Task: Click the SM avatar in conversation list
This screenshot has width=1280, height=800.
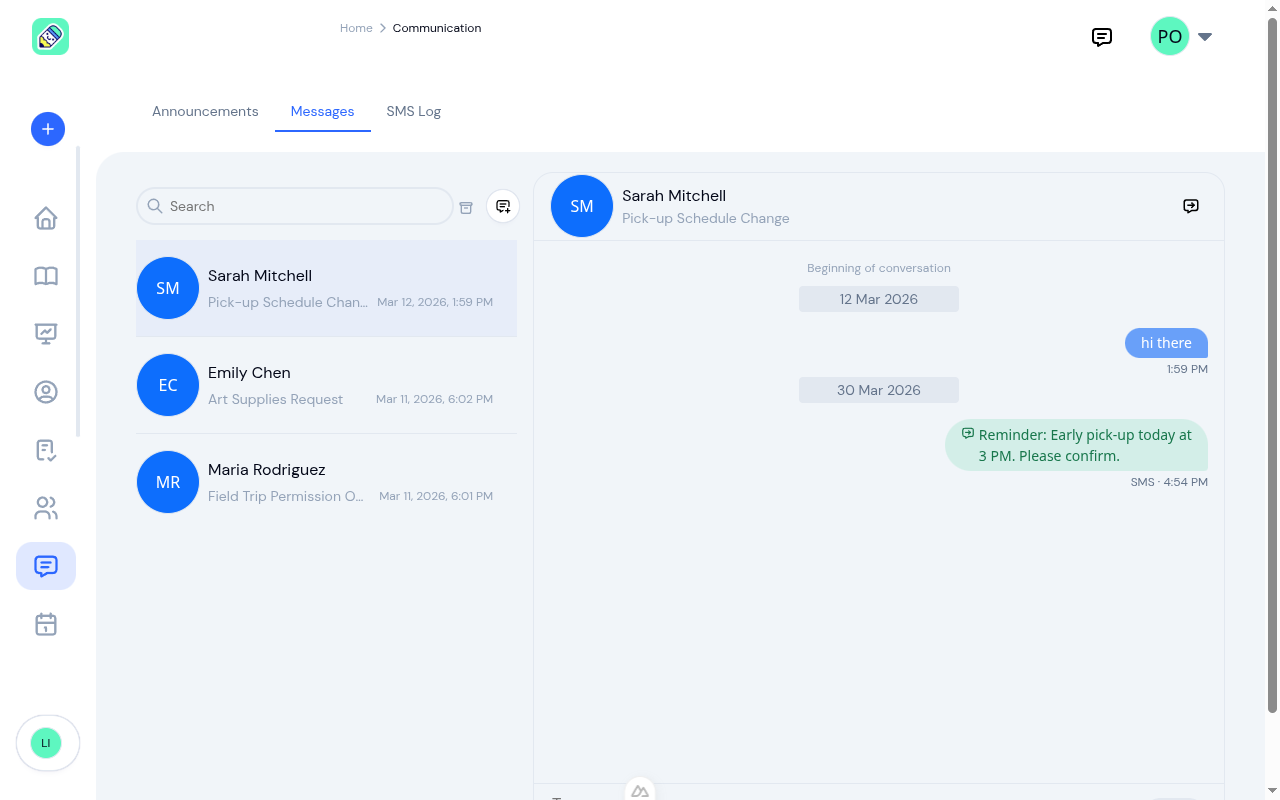Action: [x=168, y=288]
